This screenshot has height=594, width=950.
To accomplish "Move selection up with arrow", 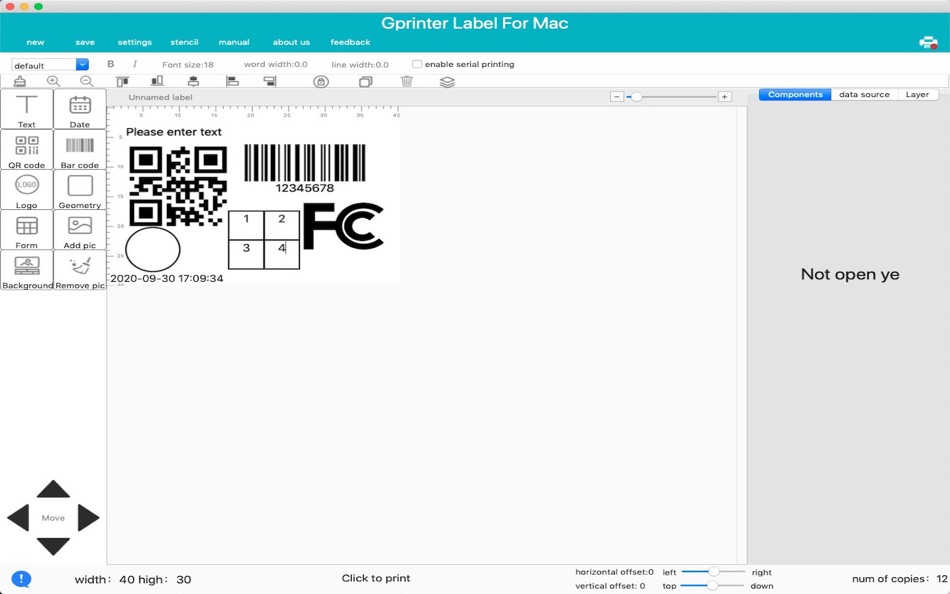I will [53, 489].
